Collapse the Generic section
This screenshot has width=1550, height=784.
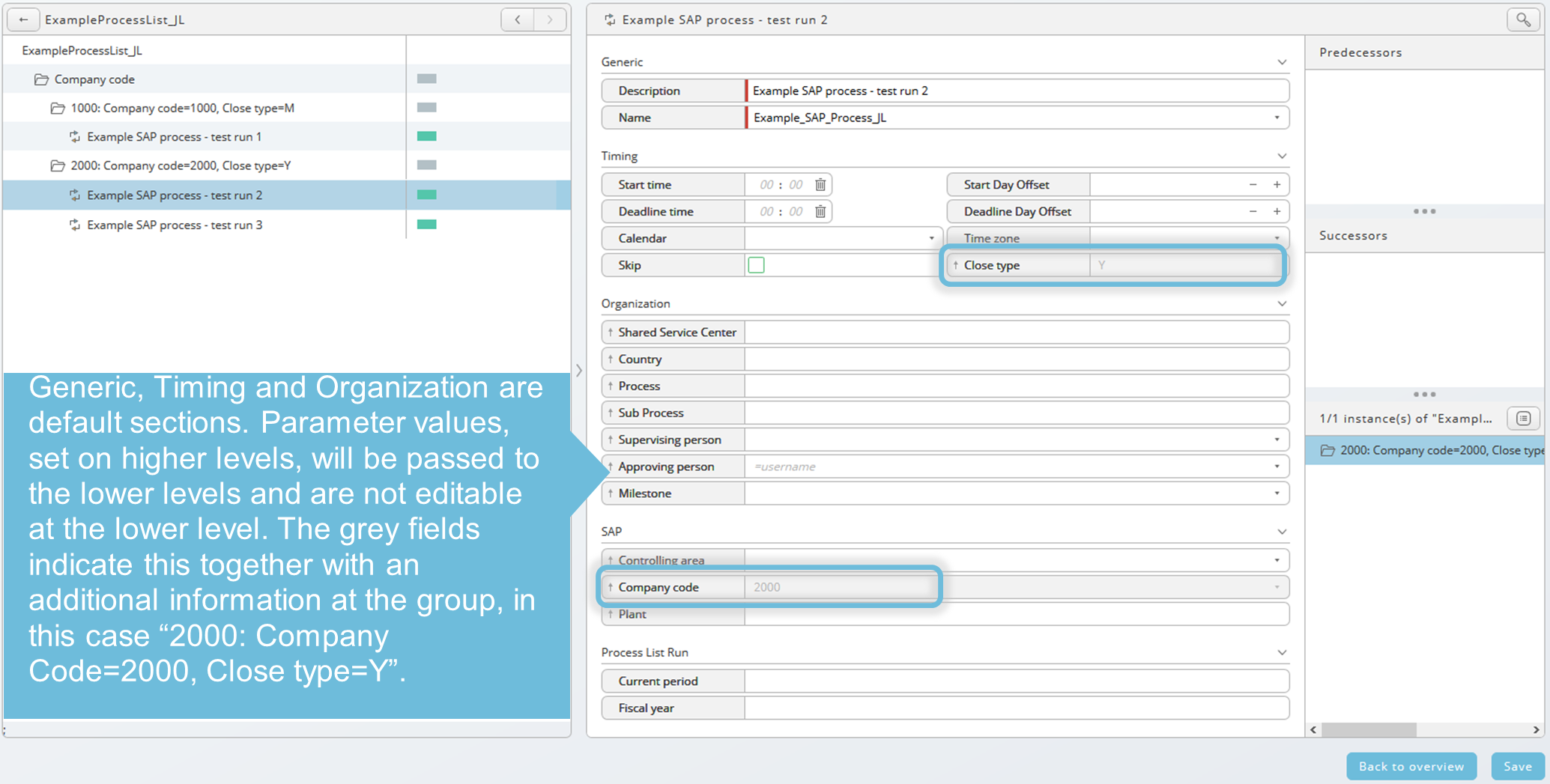coord(1282,62)
